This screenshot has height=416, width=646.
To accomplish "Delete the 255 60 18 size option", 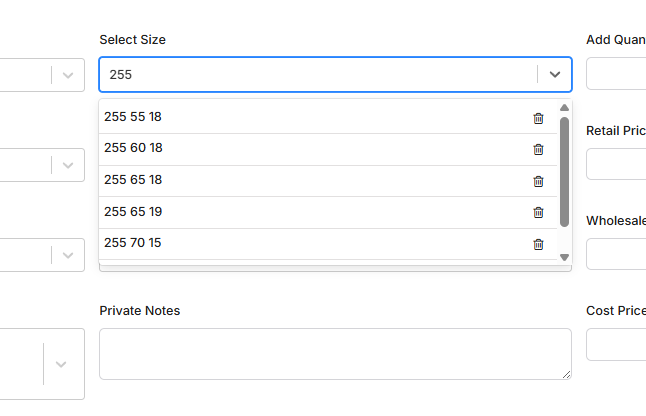I will 538,149.
